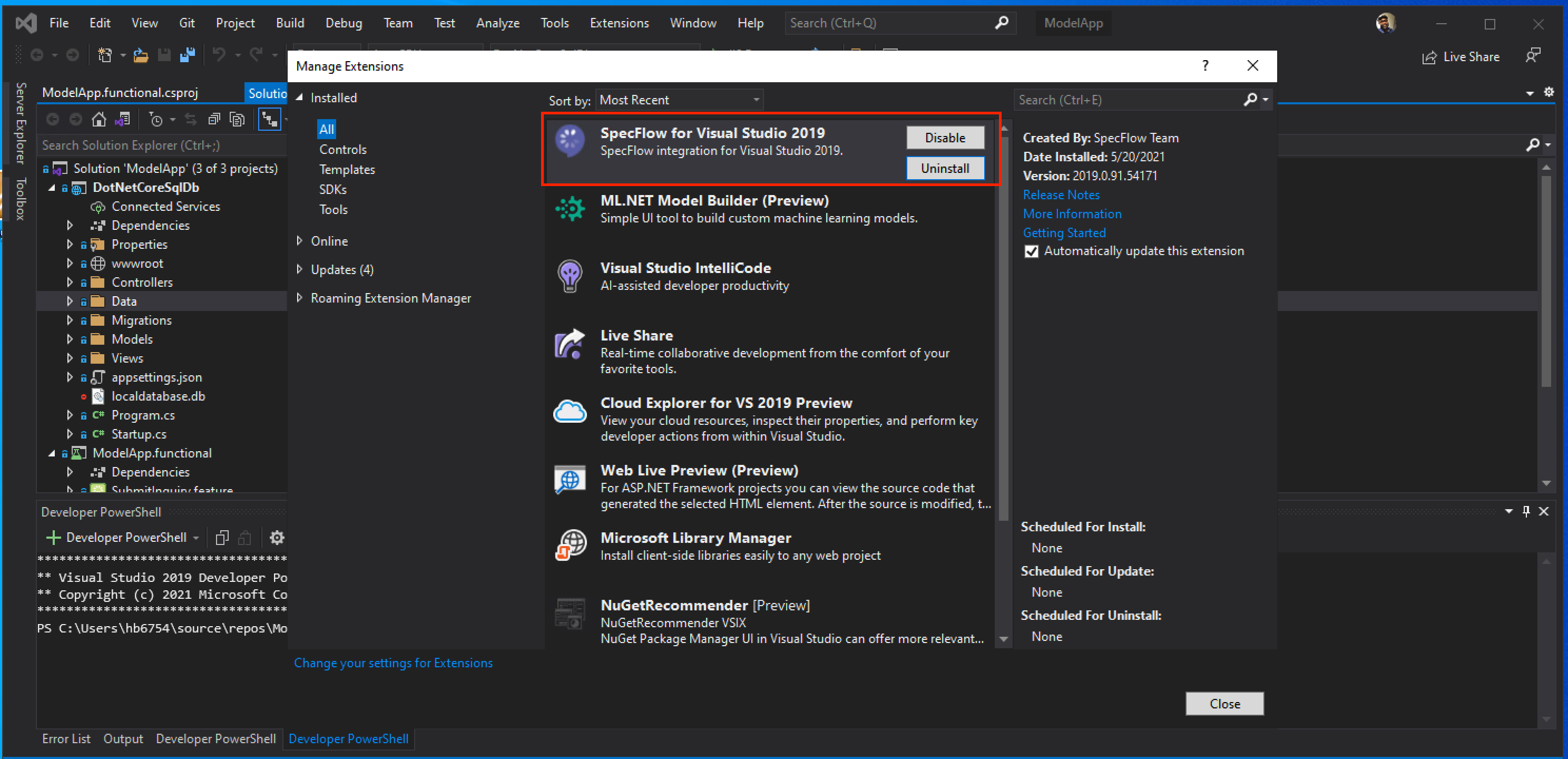Click the SpecFlow extension icon

pos(570,141)
